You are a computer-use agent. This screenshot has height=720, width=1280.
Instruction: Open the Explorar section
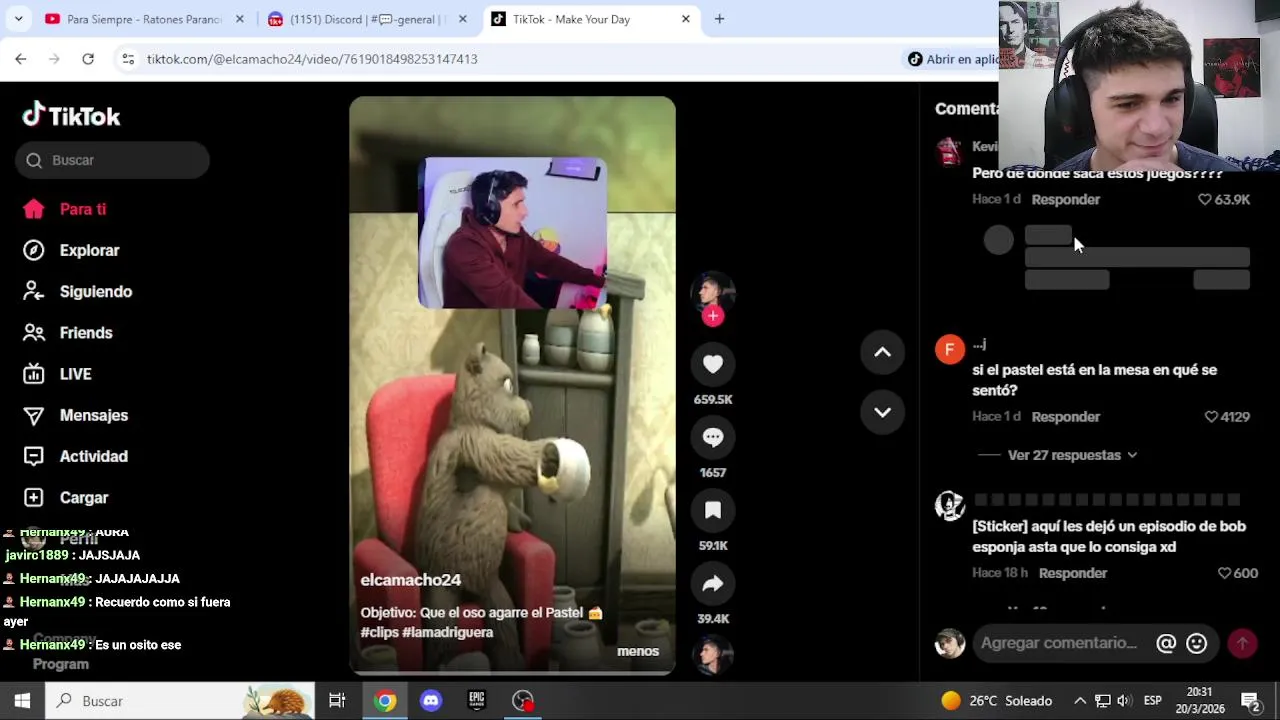point(72,250)
